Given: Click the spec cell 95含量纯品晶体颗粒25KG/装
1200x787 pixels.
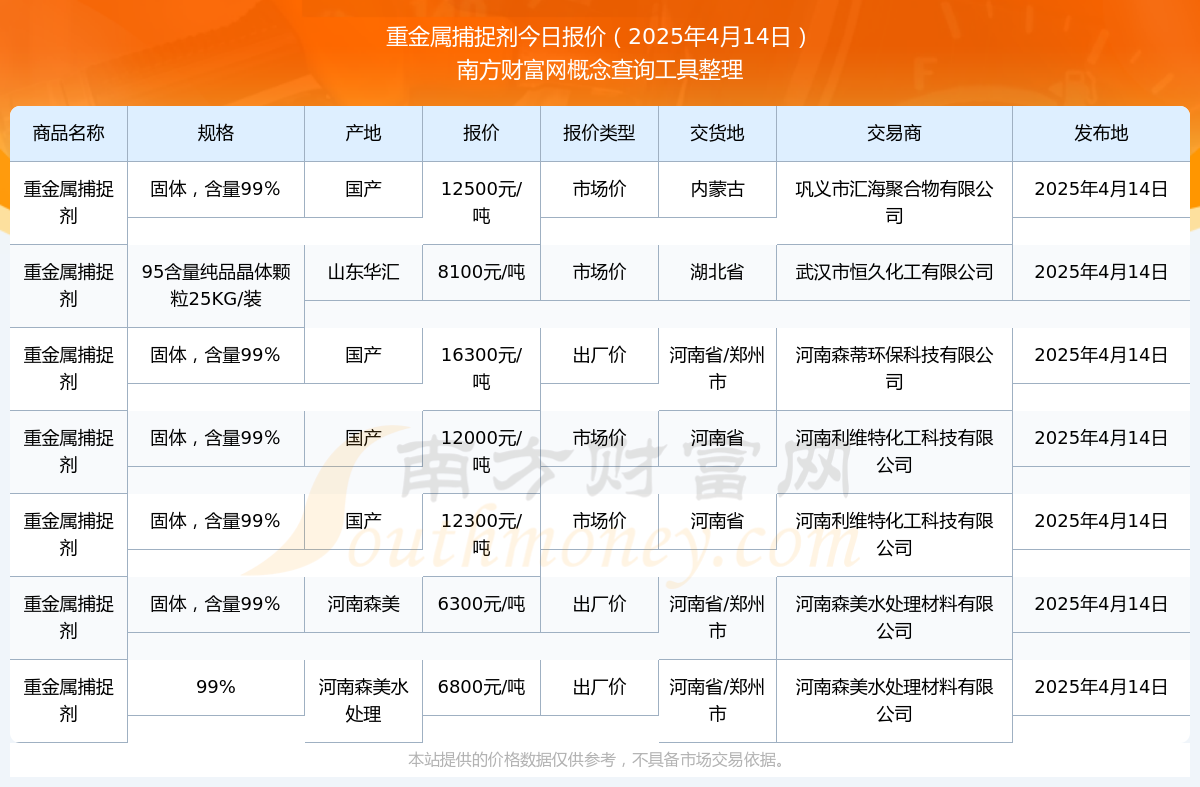Looking at the screenshot, I should tap(216, 285).
